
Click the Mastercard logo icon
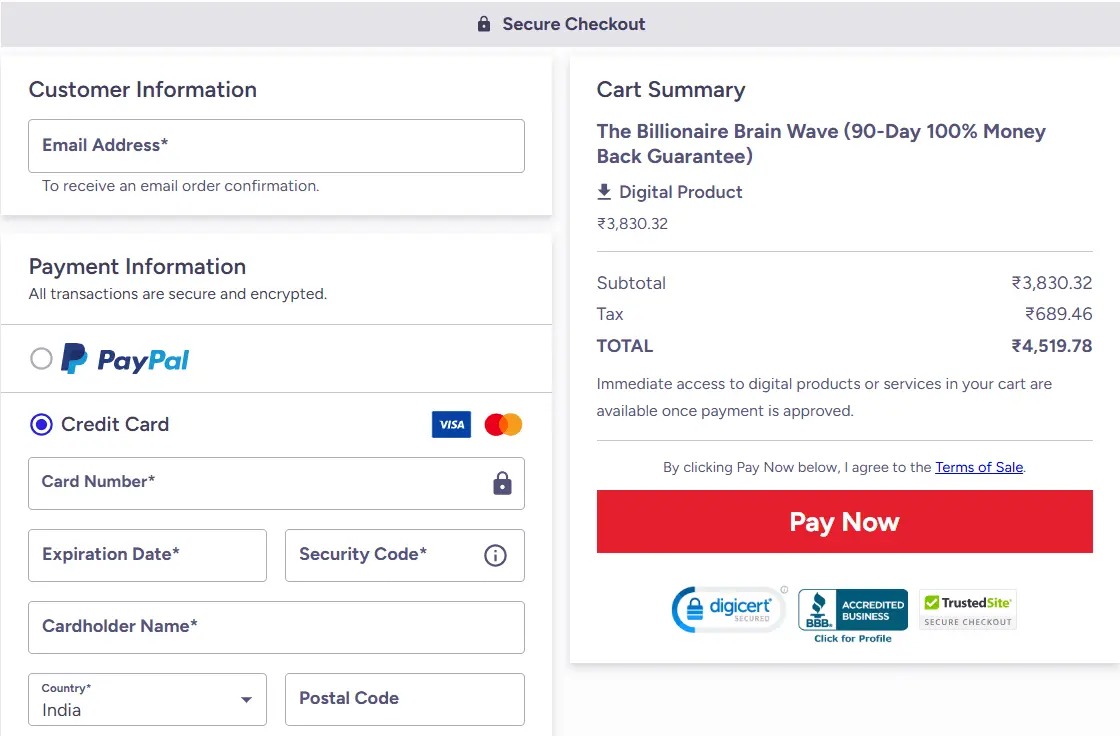point(503,425)
